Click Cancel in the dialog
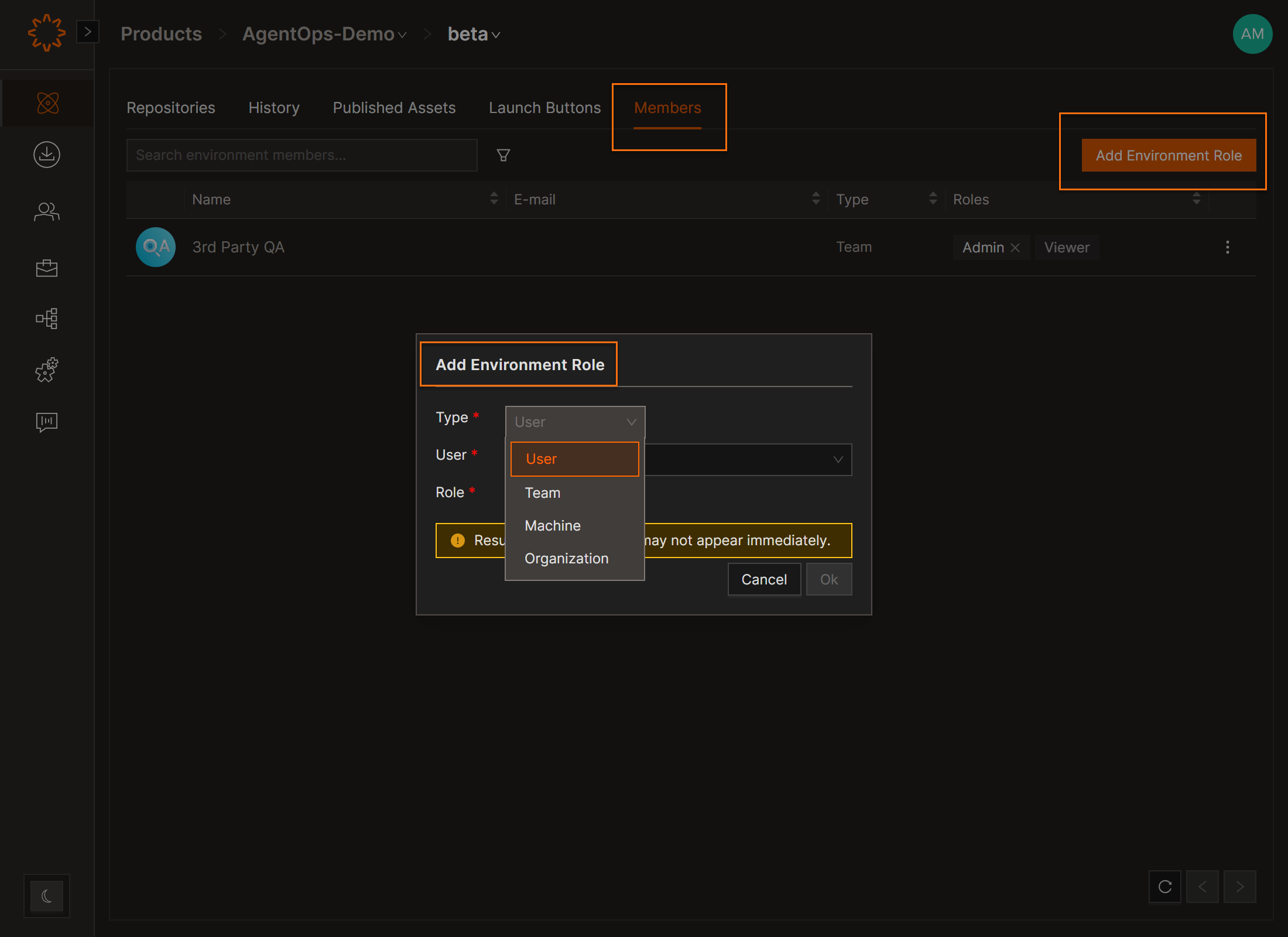1288x937 pixels. click(x=763, y=579)
